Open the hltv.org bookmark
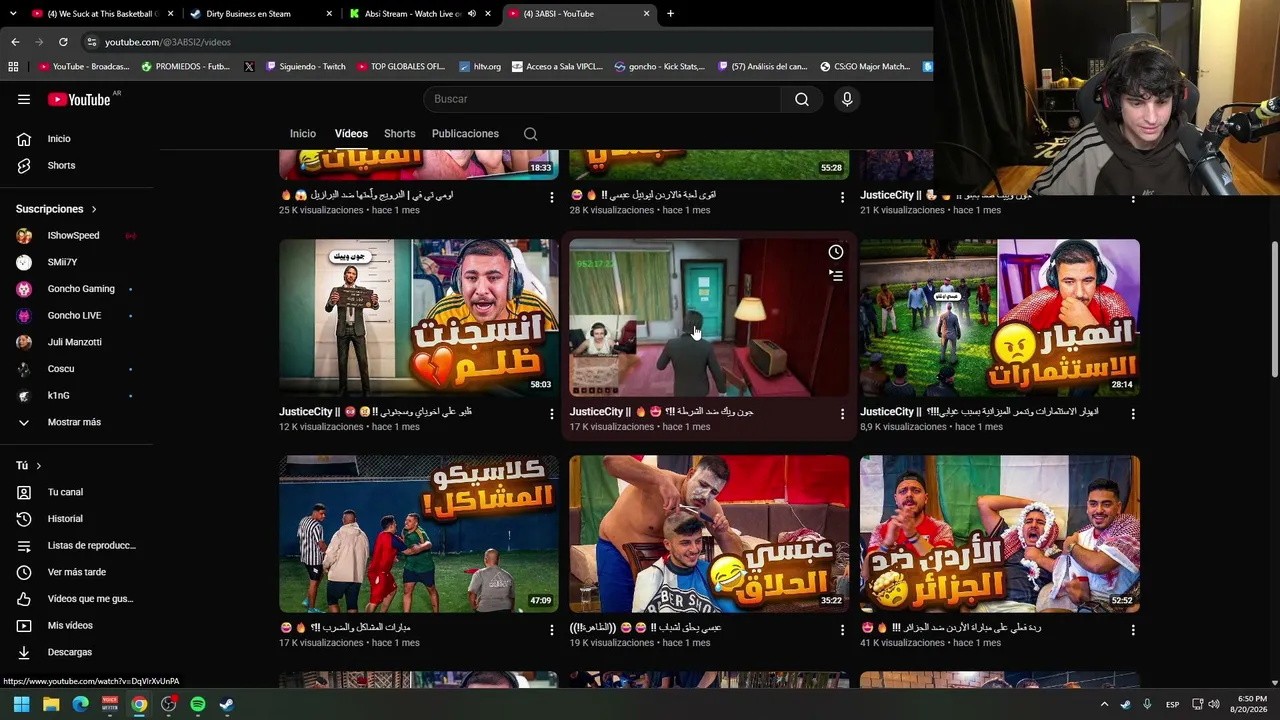 480,67
